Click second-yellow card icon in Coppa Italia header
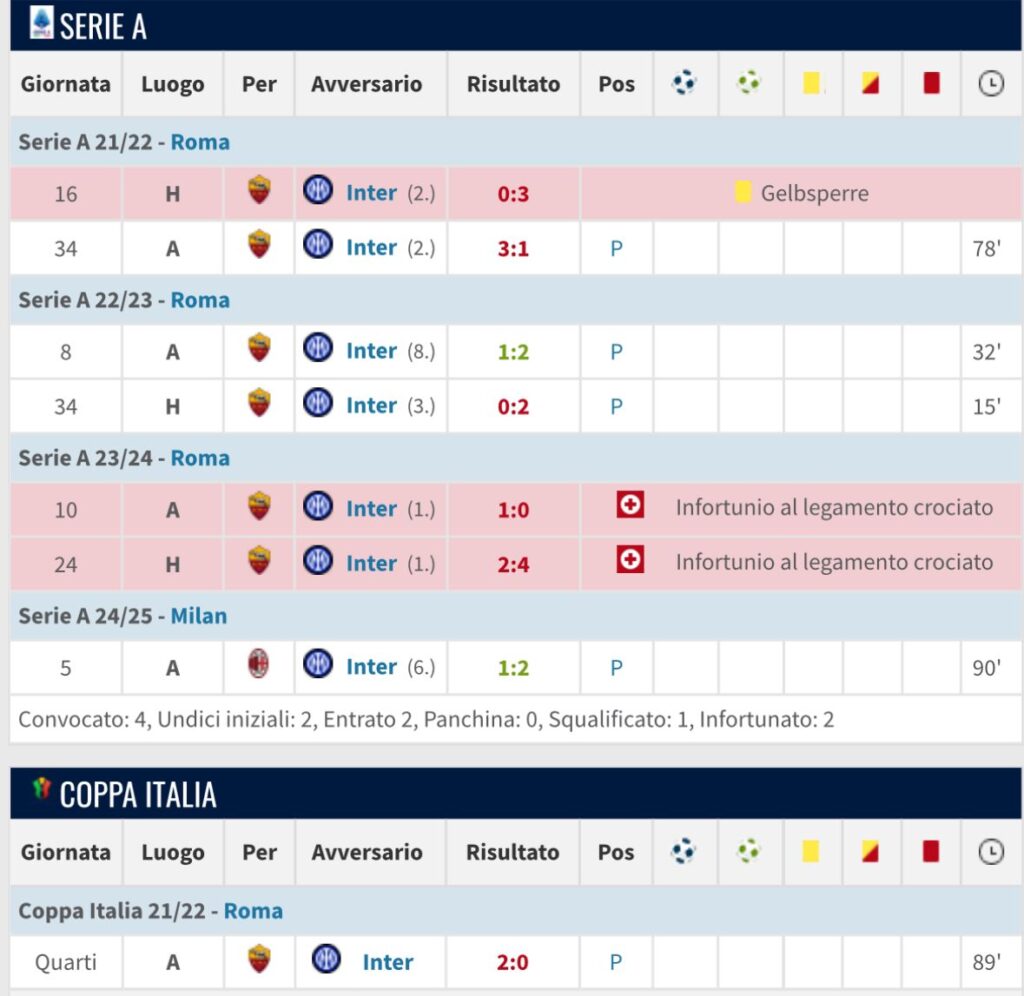The image size is (1024, 996). (x=870, y=852)
